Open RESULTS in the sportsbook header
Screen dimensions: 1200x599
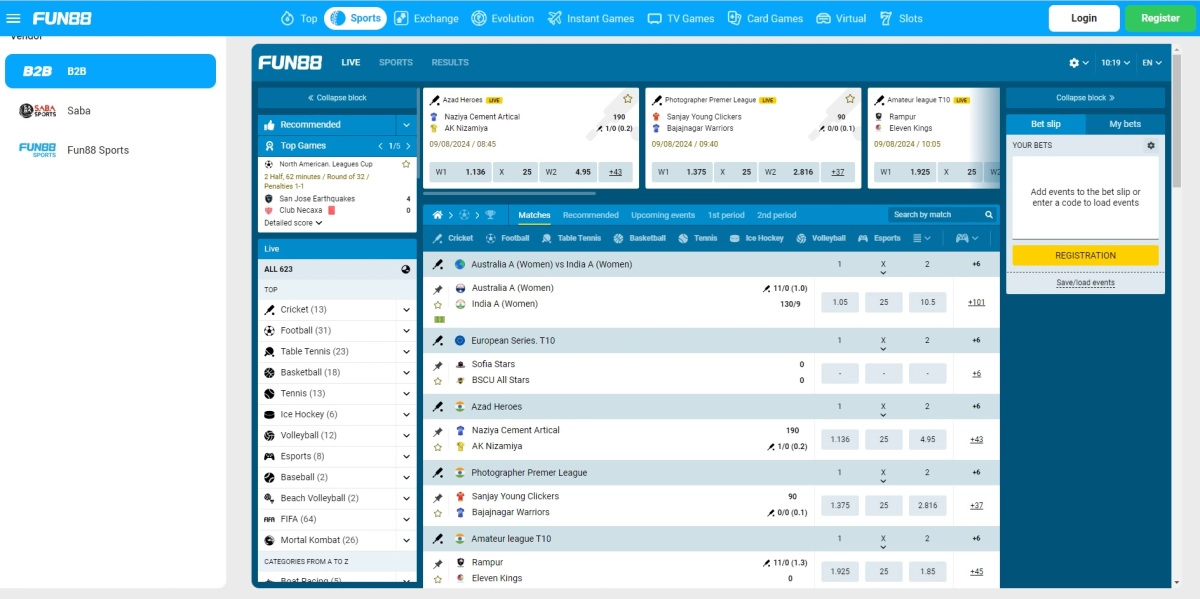coord(450,62)
